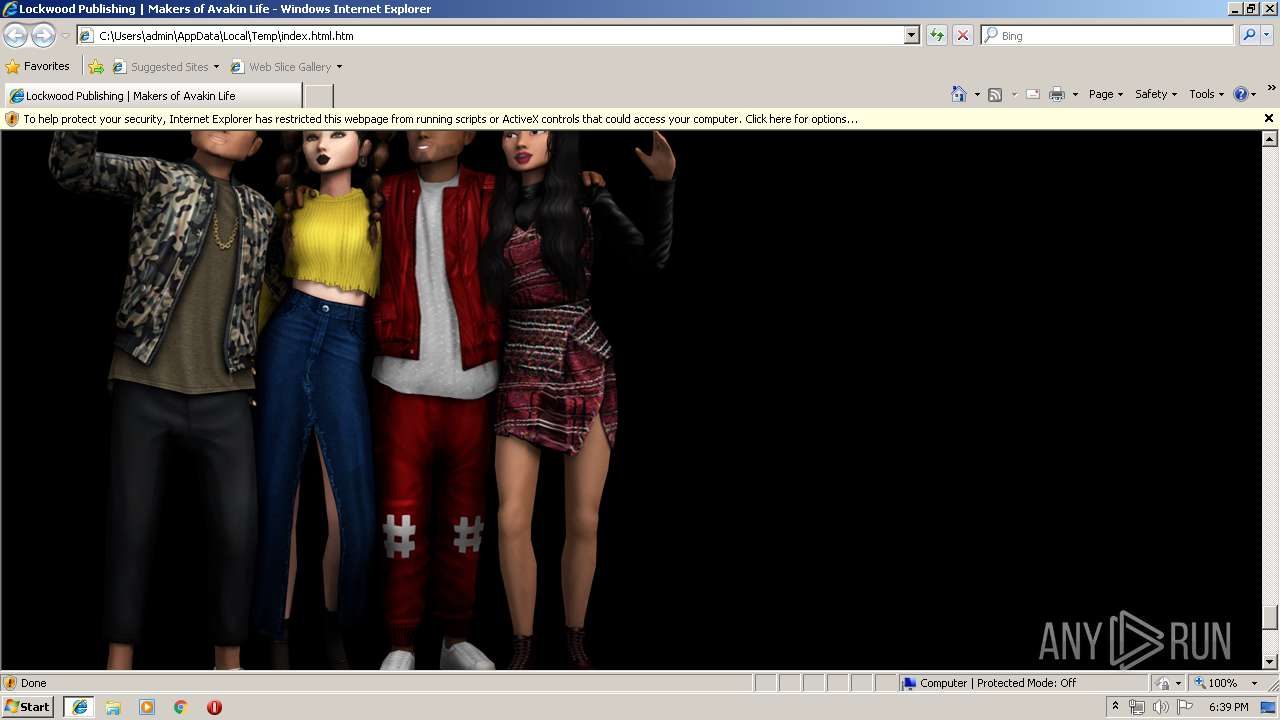Go to the Home page icon
1280x720 pixels.
[x=959, y=94]
